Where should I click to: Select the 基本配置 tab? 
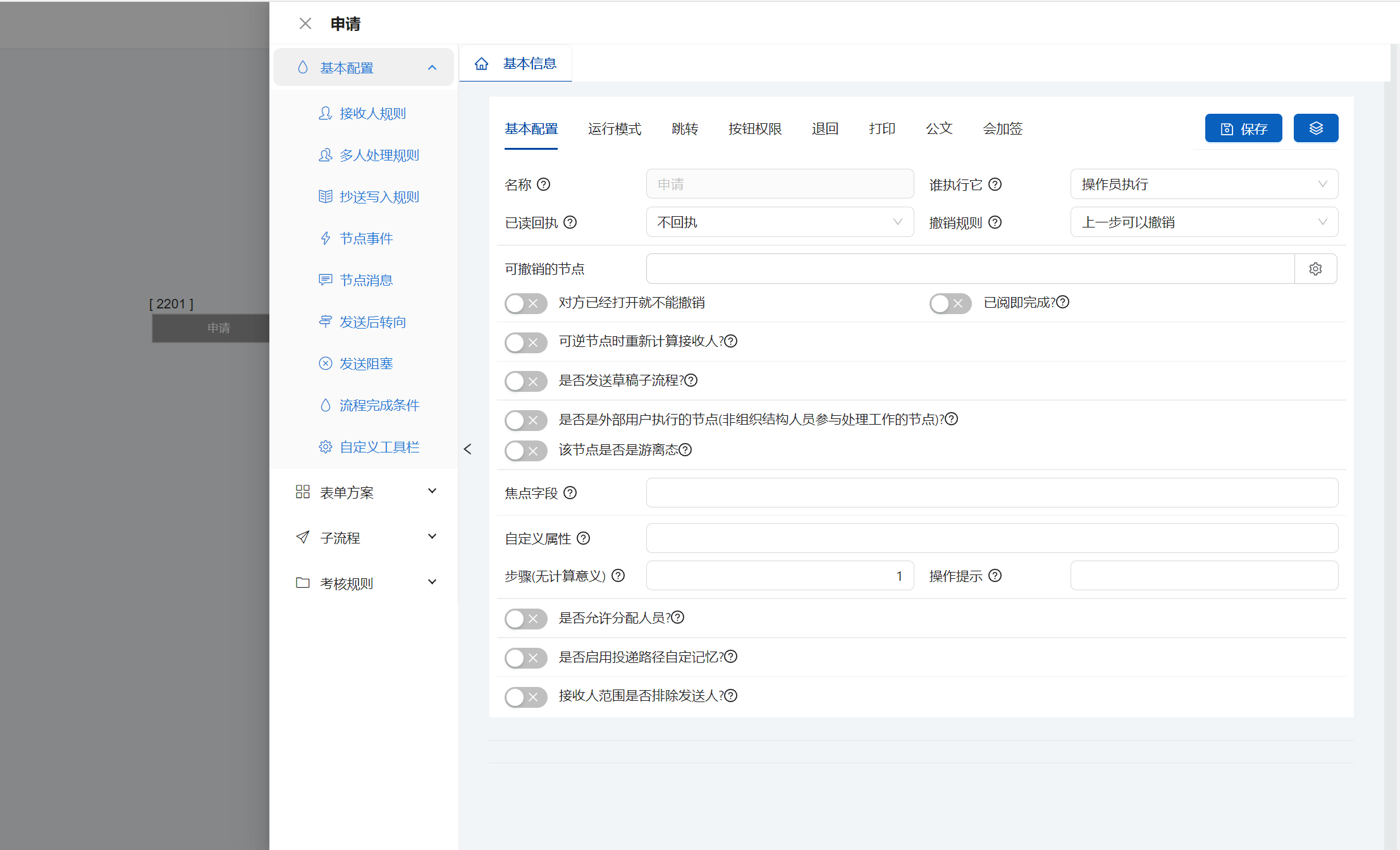531,129
